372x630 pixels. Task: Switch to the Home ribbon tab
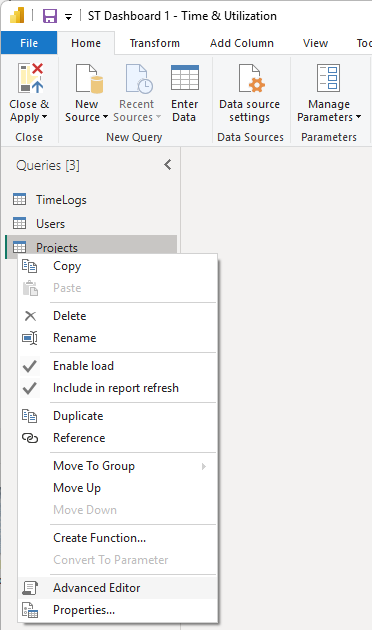tap(86, 43)
